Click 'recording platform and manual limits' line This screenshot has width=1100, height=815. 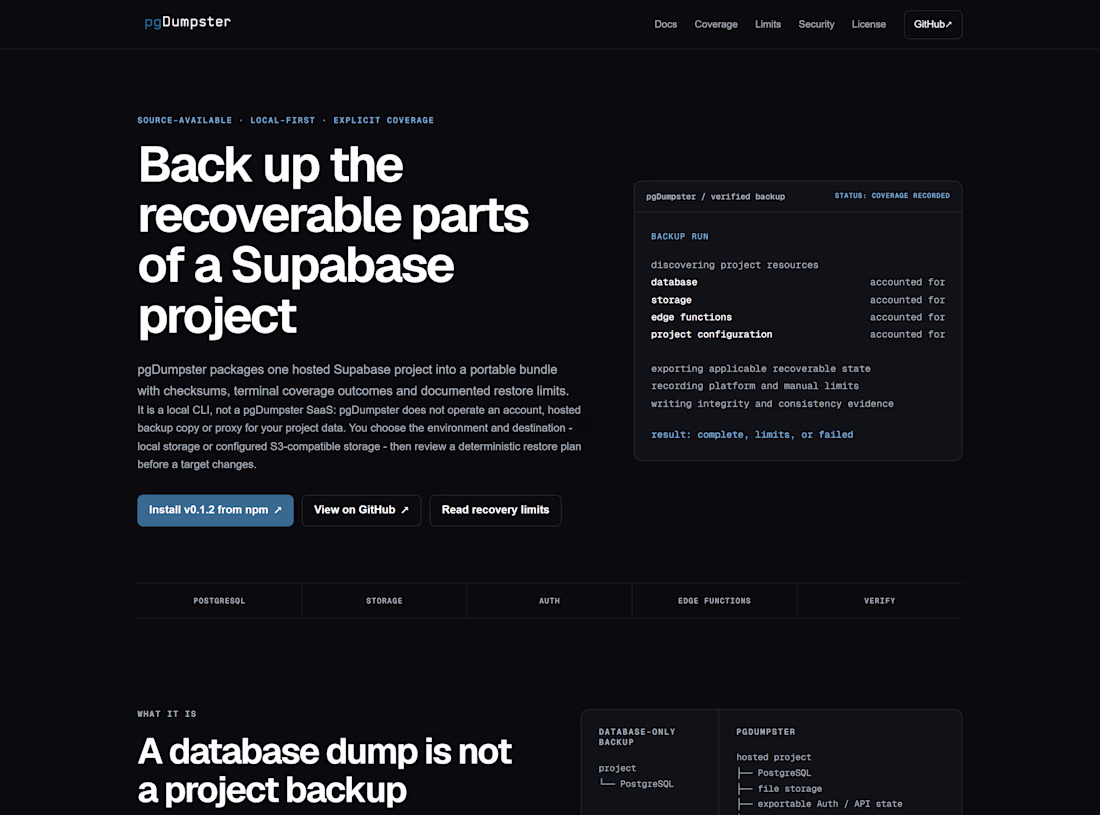tap(754, 386)
